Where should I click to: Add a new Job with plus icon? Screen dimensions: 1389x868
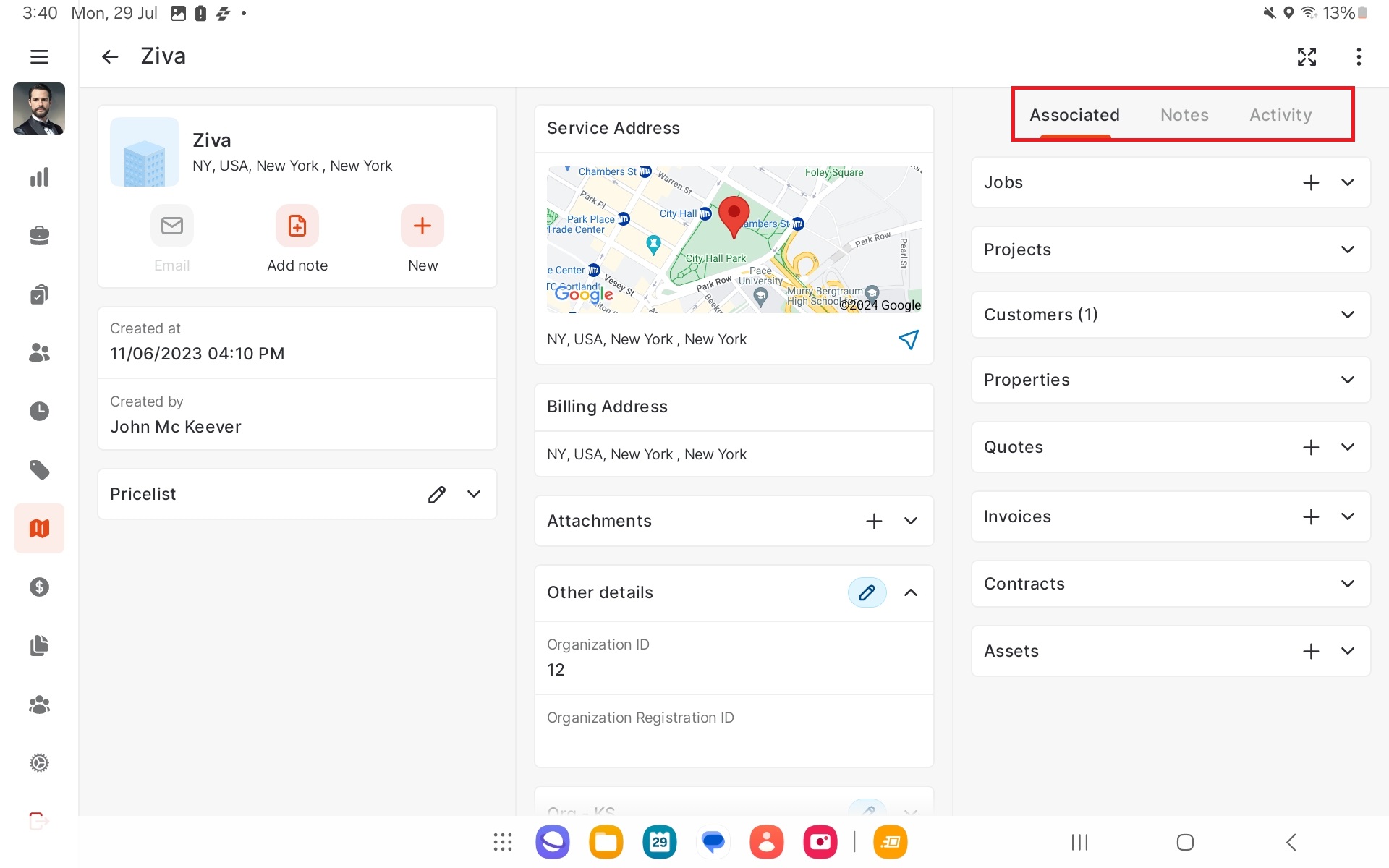point(1311,182)
